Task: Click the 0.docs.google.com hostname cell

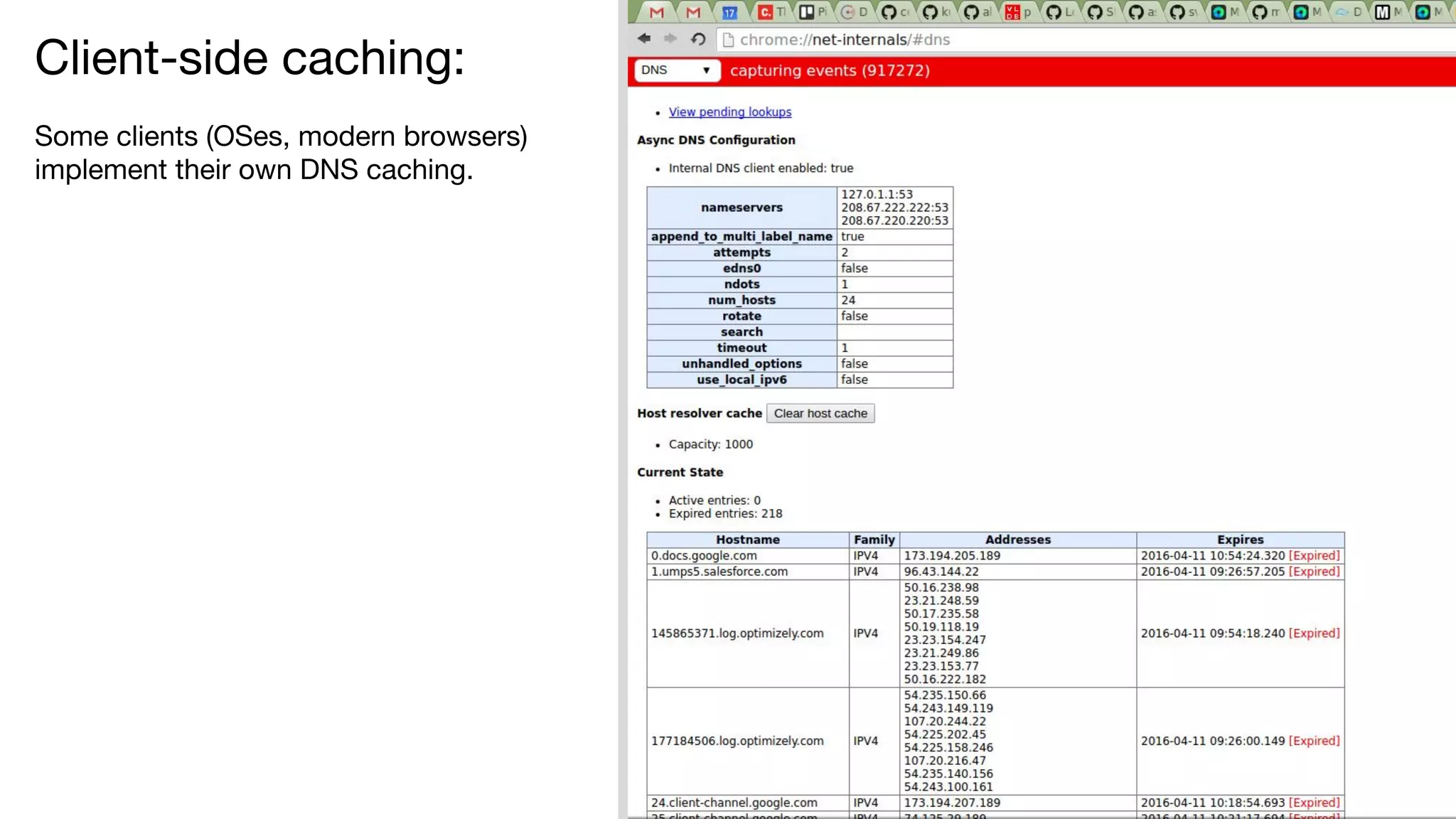Action: [x=748, y=556]
